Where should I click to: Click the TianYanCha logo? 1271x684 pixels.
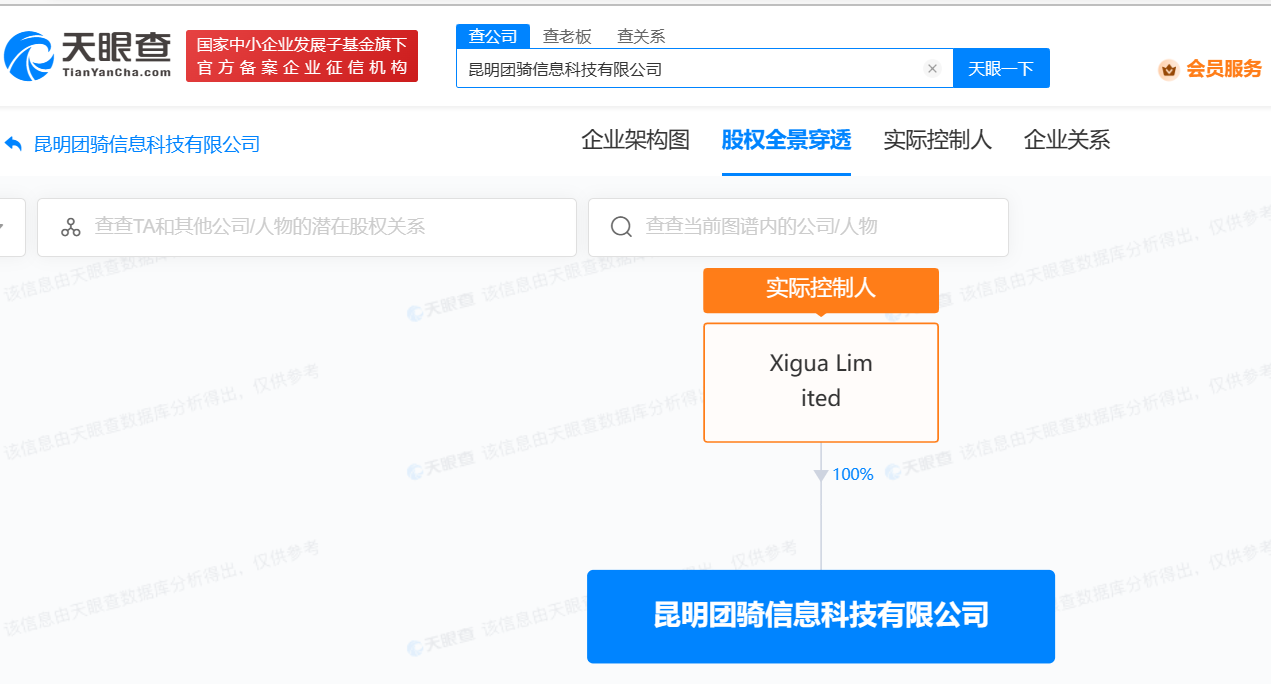[88, 55]
